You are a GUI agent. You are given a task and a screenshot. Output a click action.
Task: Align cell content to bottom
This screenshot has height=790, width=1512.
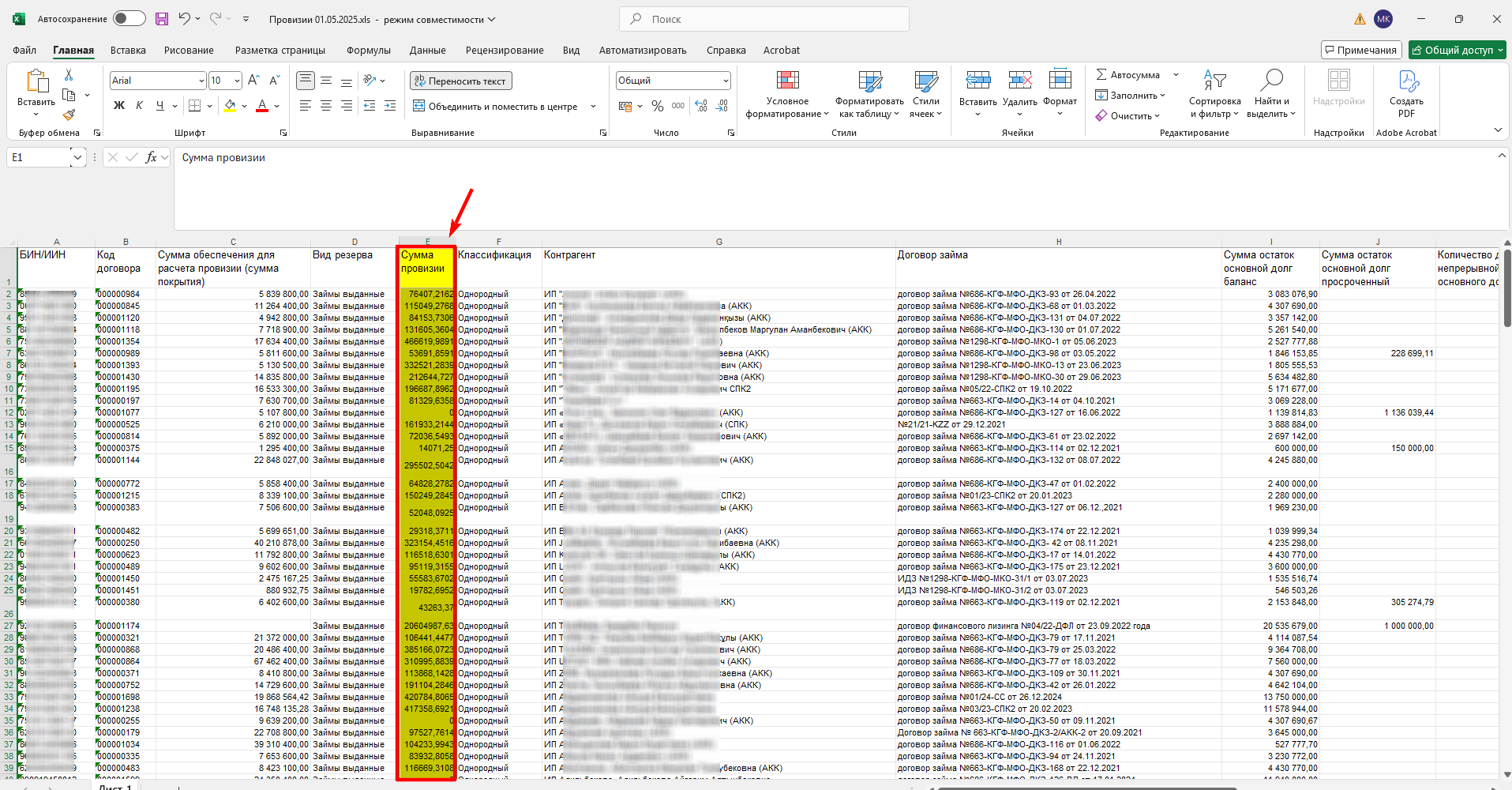pos(347,81)
